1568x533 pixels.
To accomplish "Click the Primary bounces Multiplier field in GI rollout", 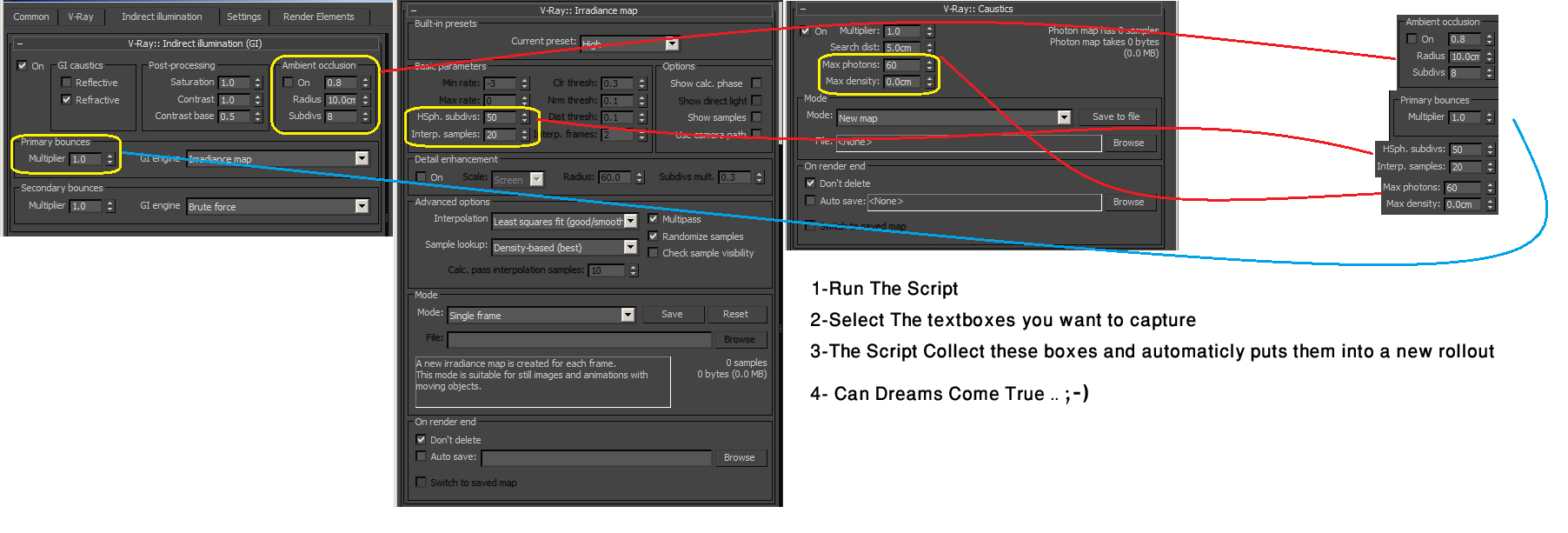I will click(87, 159).
